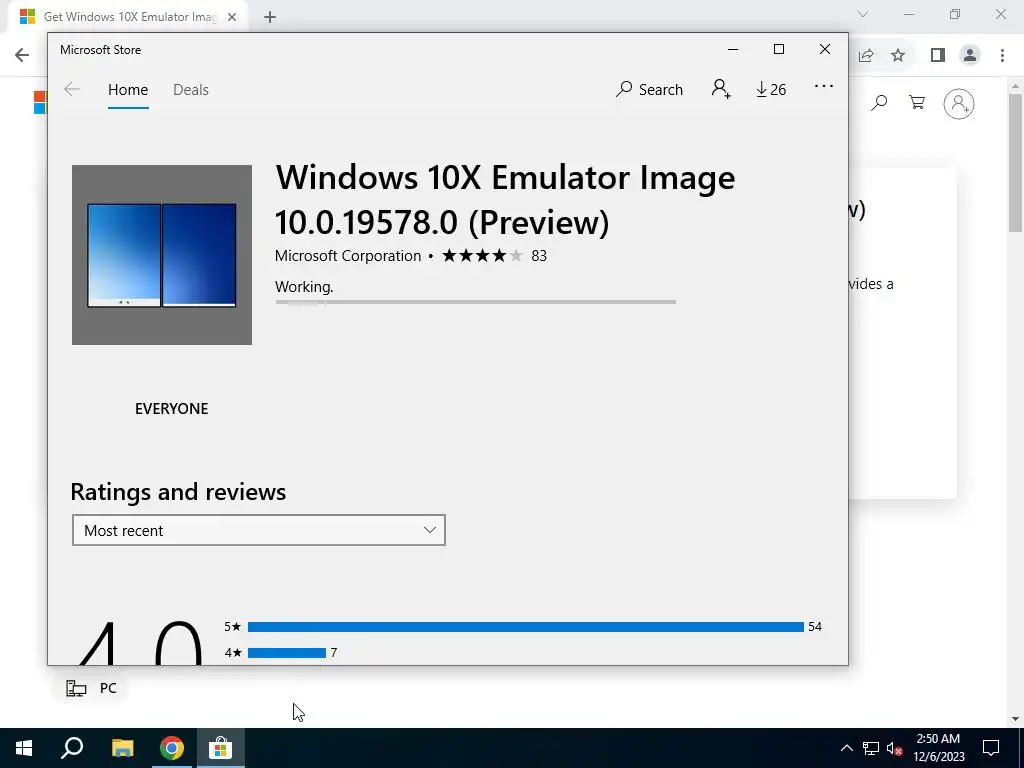Open the webpage shopping cart

pos(917,103)
